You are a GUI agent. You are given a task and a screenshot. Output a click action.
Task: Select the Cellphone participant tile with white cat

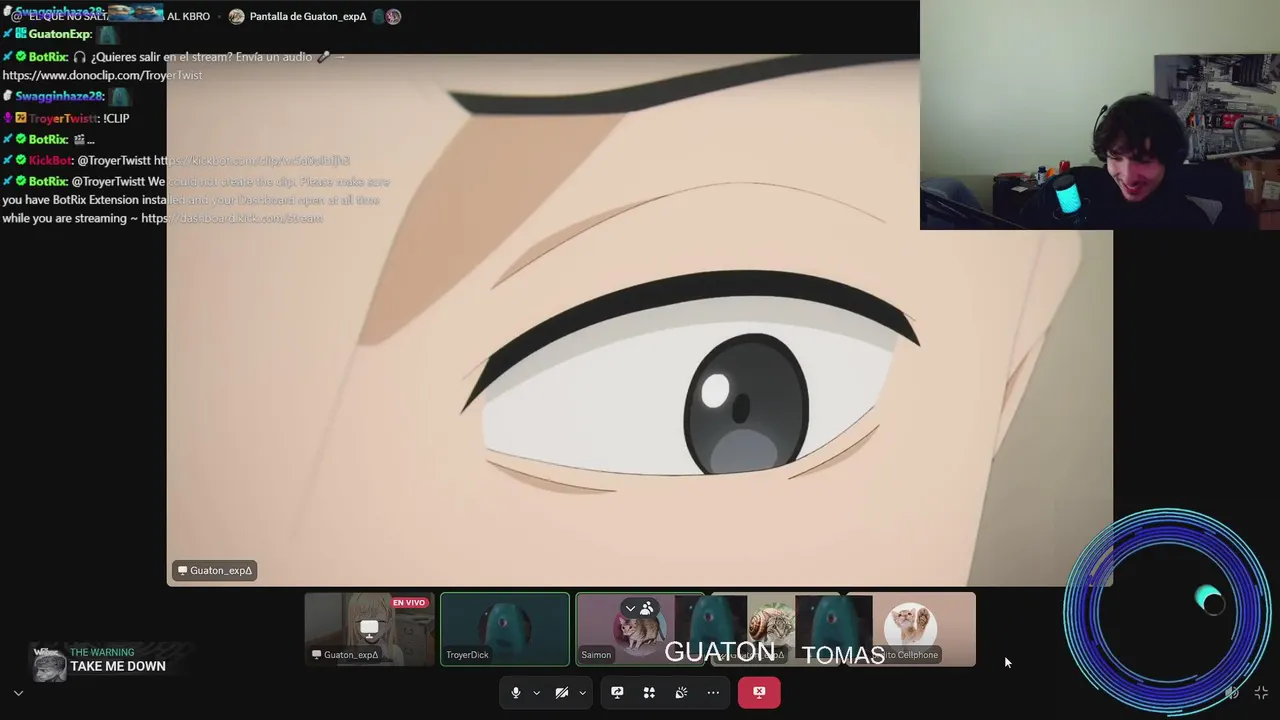pos(910,629)
